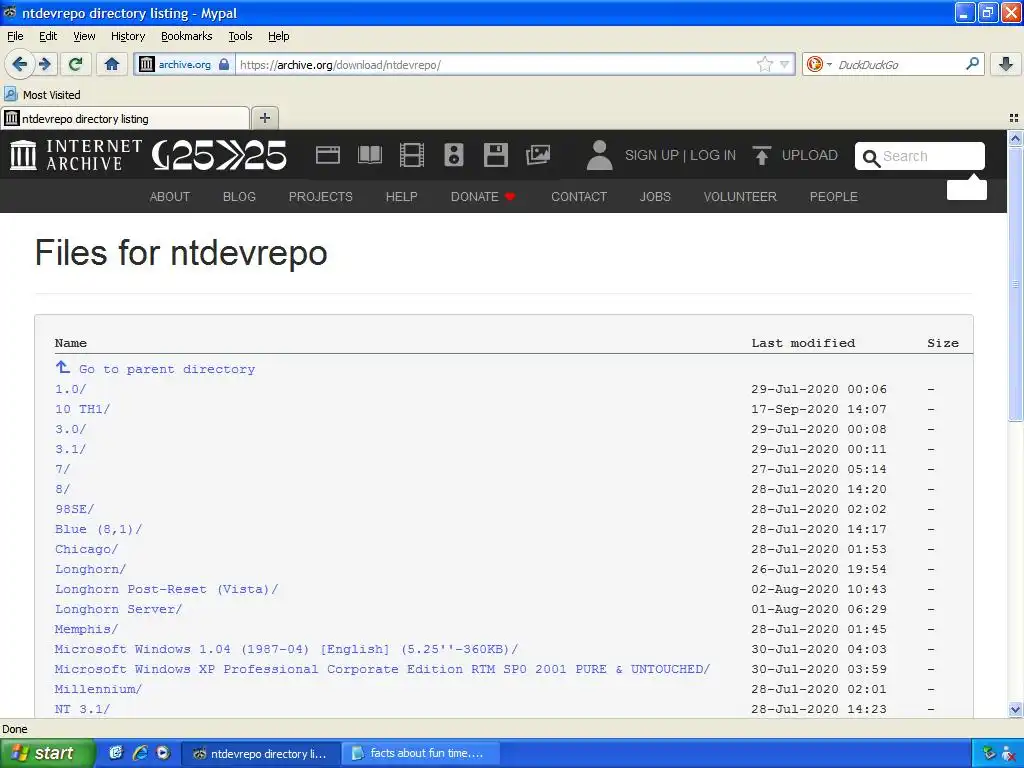
Task: Open the JOBS navigation link
Action: pyautogui.click(x=655, y=197)
